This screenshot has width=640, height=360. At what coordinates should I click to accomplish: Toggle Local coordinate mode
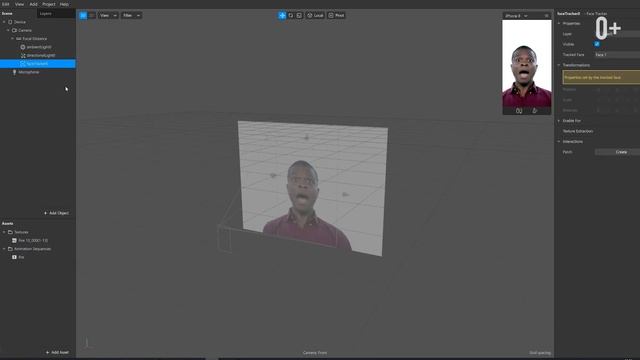coord(315,16)
